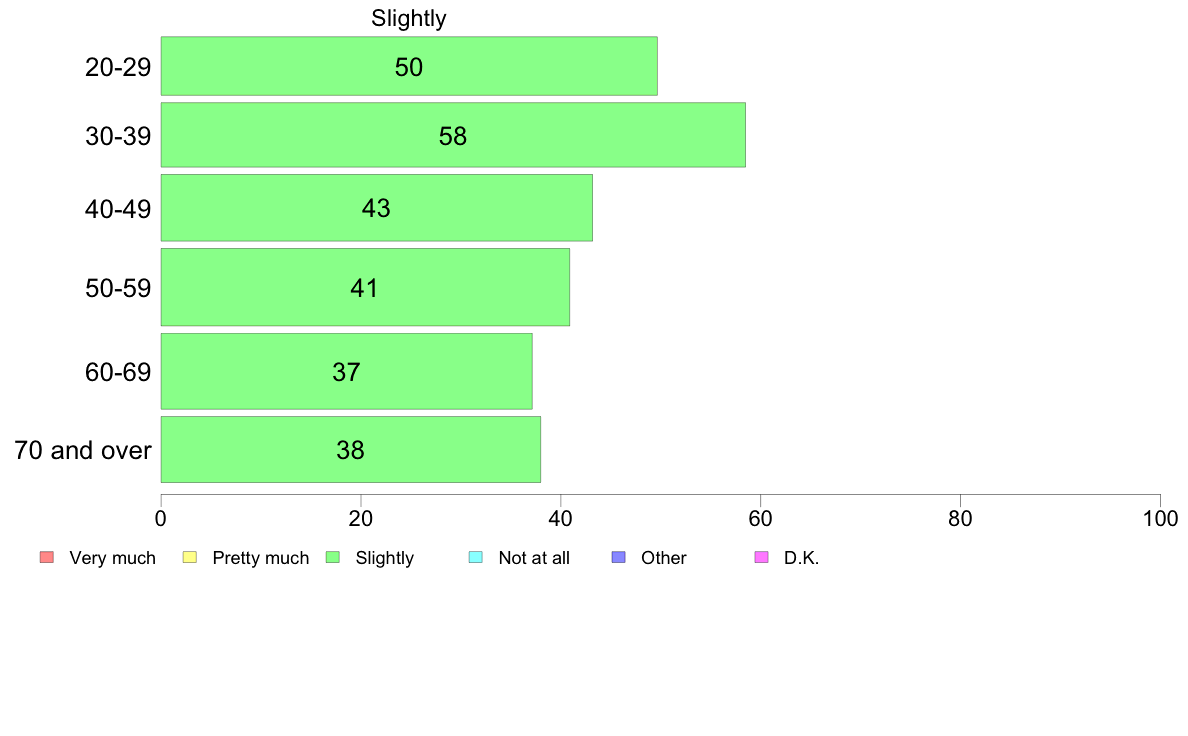Click the Slightly chart title
The image size is (1188, 736).
(x=408, y=18)
